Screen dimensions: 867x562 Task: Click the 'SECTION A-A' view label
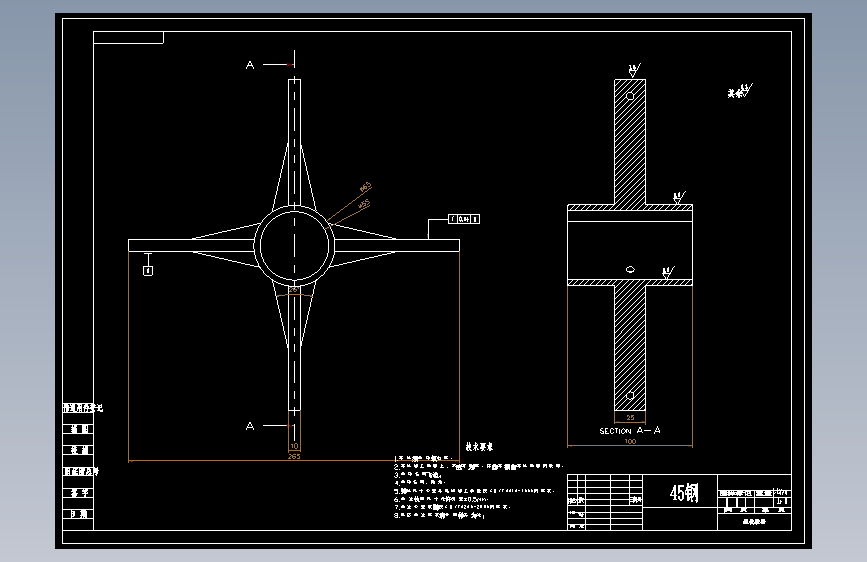click(630, 430)
